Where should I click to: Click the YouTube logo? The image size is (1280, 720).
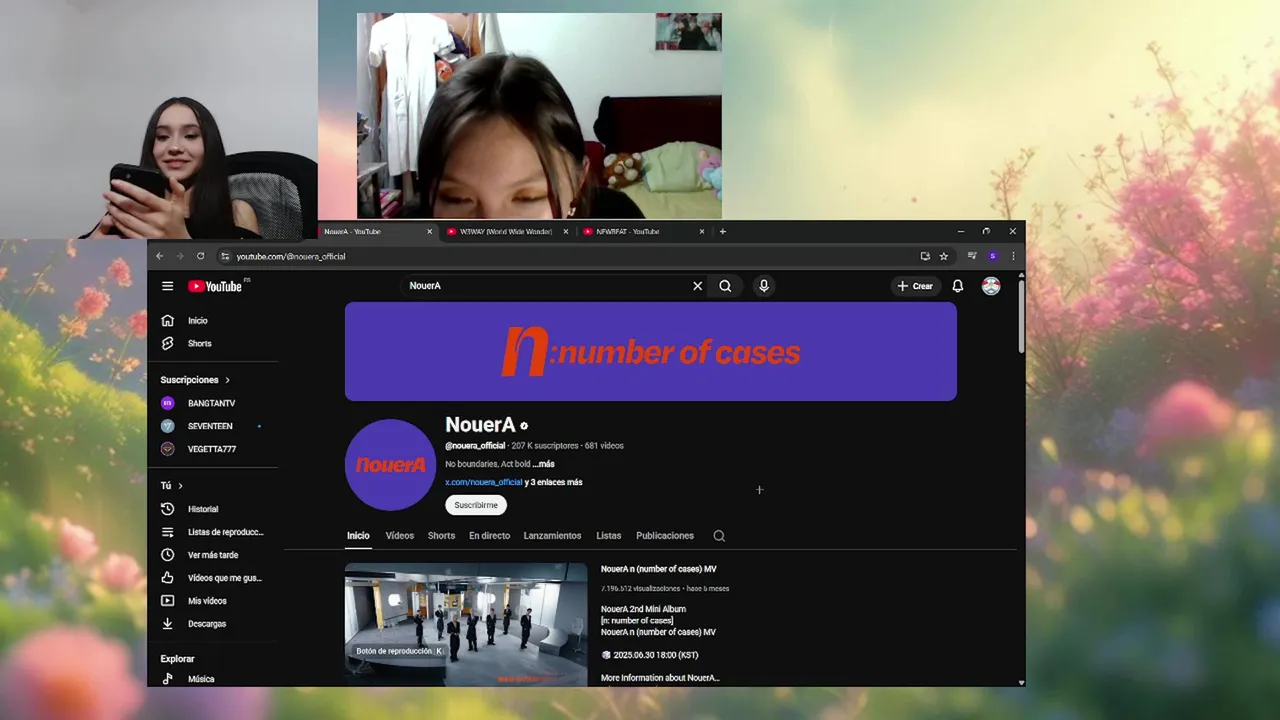(x=216, y=286)
